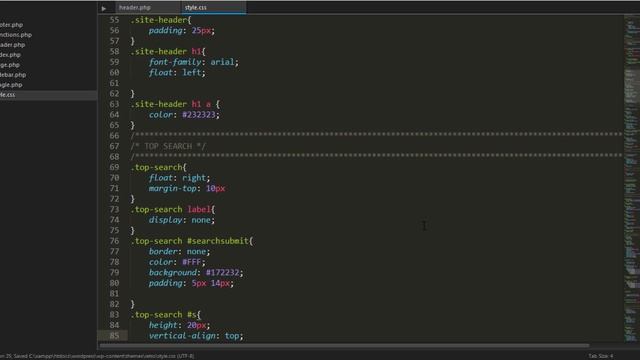The height and width of the screenshot is (360, 640).
Task: Click "display: none;" on line 74
Action: point(182,220)
